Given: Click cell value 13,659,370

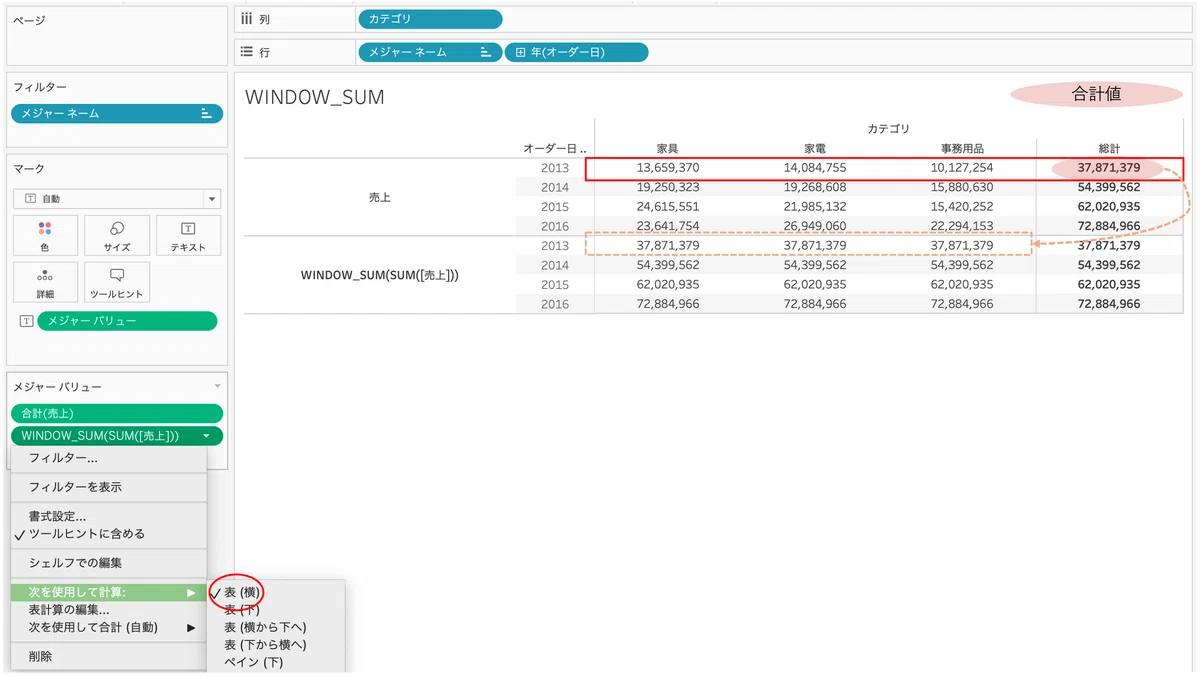Looking at the screenshot, I should [667, 168].
